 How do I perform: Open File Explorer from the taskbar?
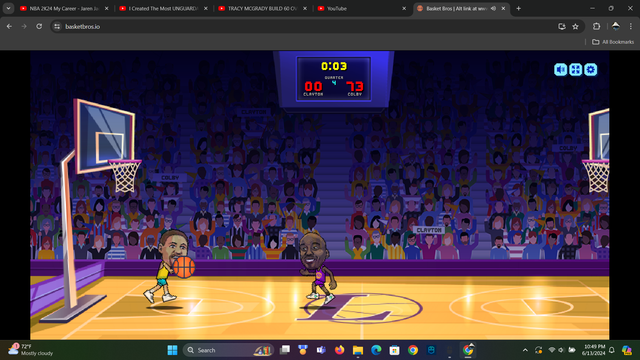pyautogui.click(x=358, y=350)
